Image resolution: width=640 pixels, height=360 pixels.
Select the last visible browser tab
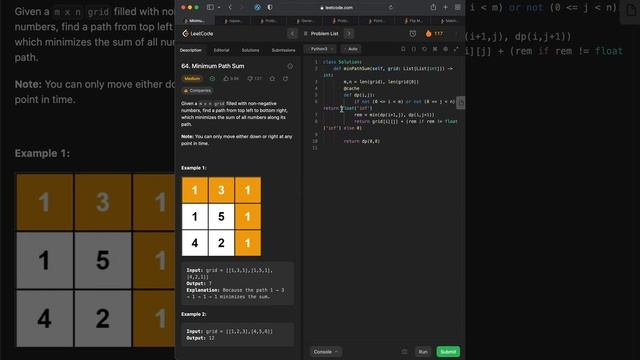[x=449, y=20]
